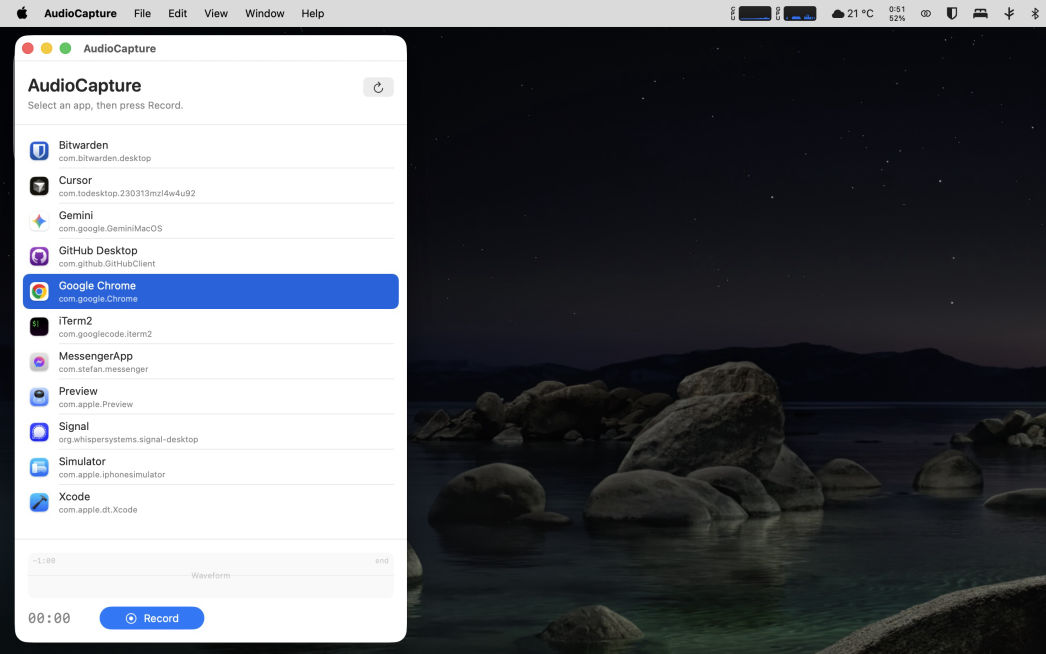The image size is (1046, 654).
Task: Click the iTerm2 terminal icon in list
Action: (39, 326)
